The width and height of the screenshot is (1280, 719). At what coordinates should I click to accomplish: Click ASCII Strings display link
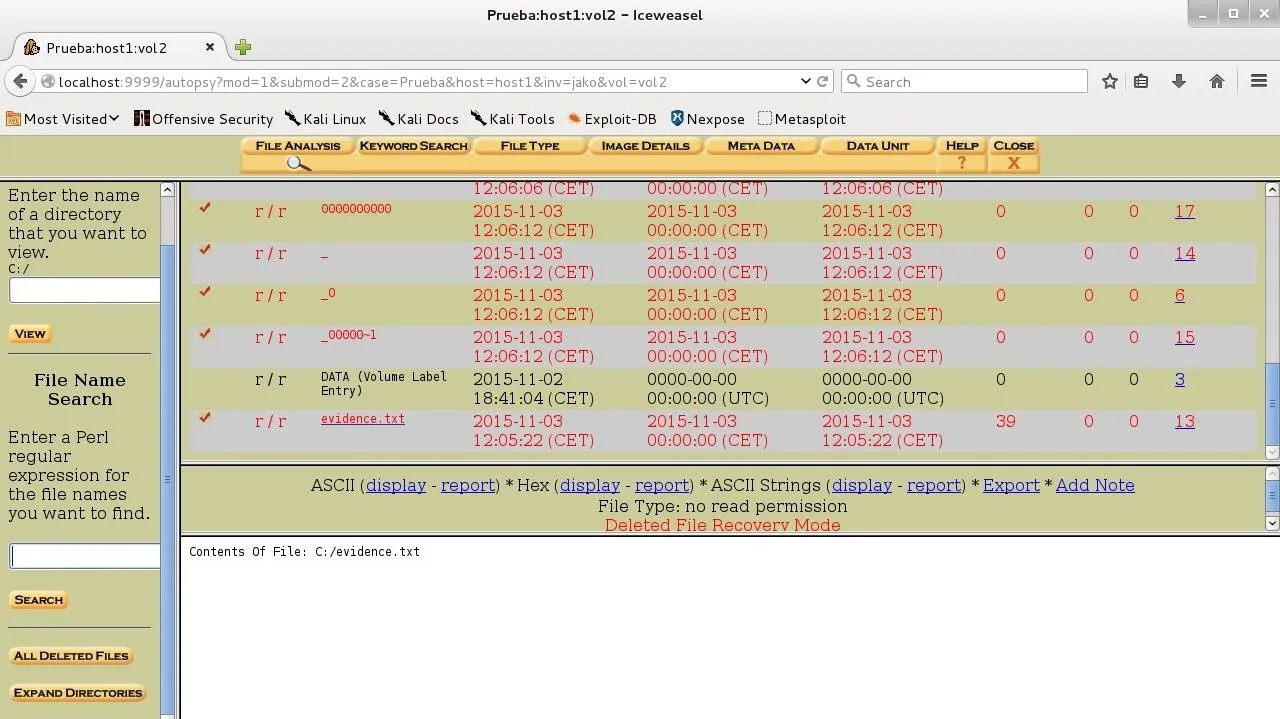pos(862,485)
